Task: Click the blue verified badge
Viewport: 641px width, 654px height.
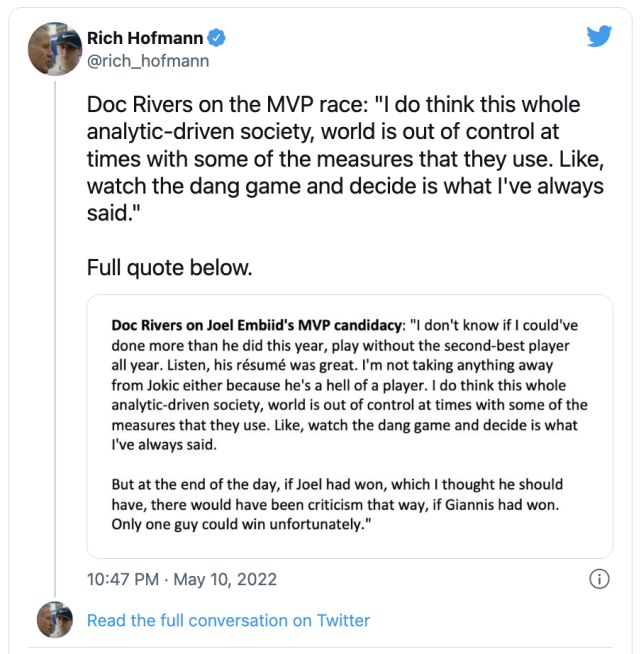Action: pos(216,39)
